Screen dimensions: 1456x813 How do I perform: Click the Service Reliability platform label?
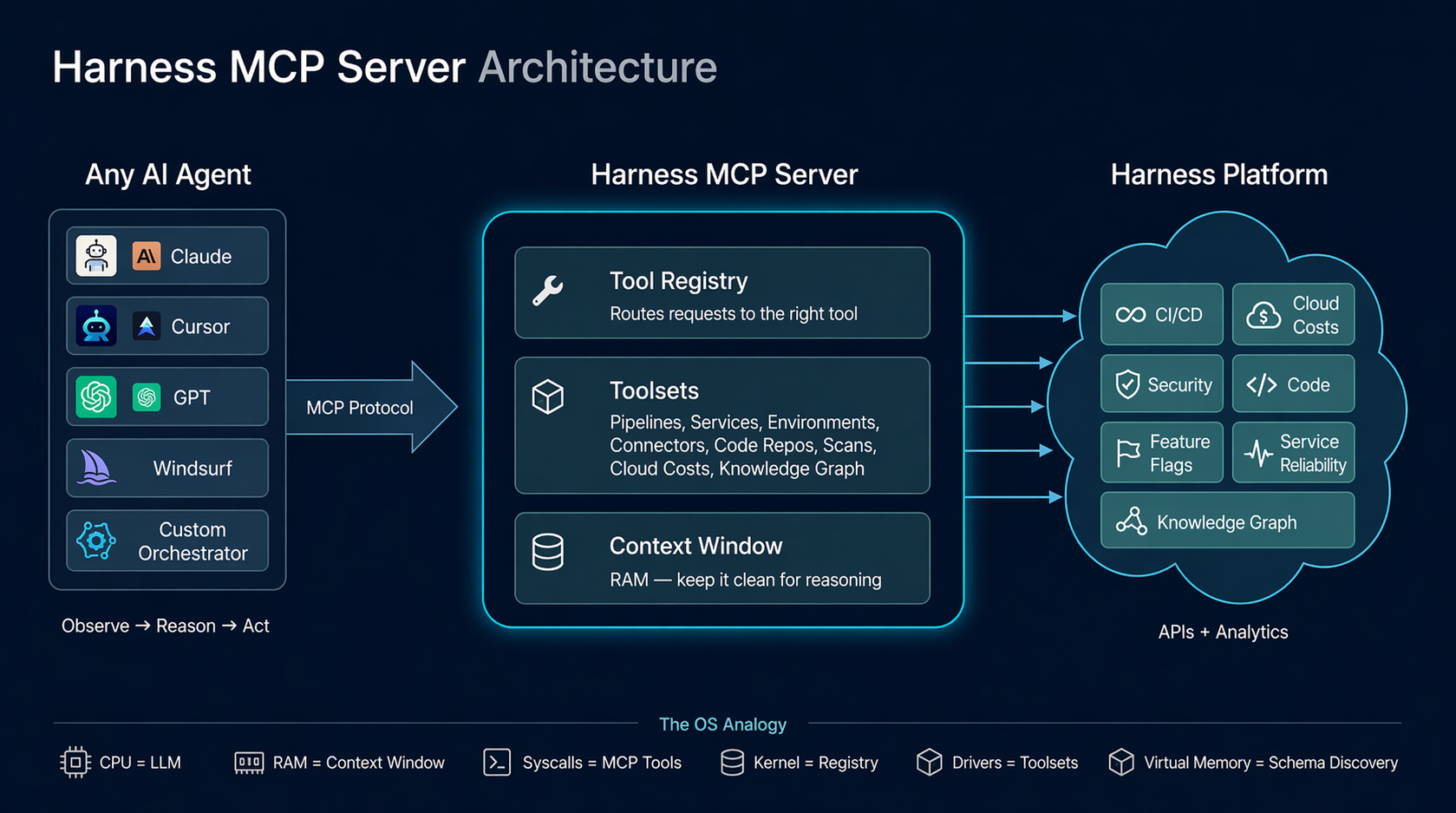1313,453
